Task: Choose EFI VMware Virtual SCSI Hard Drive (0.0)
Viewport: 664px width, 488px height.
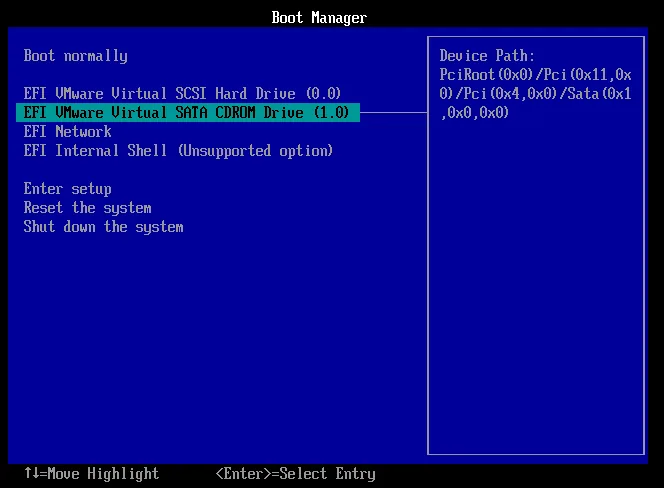Action: pyautogui.click(x=182, y=94)
